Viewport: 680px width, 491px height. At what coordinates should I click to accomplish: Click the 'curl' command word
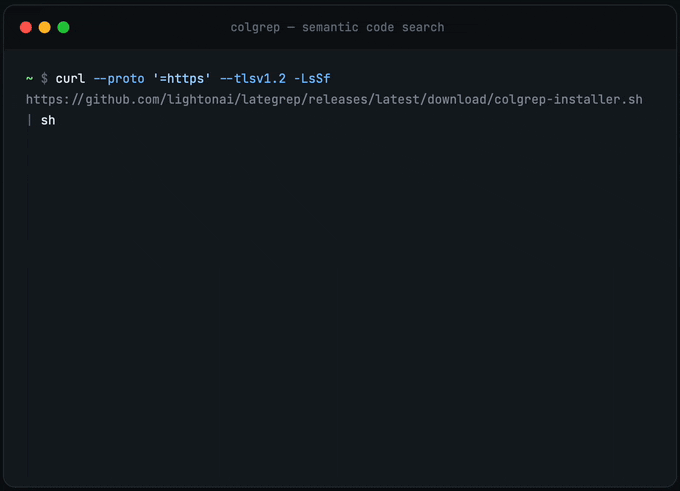coord(70,79)
